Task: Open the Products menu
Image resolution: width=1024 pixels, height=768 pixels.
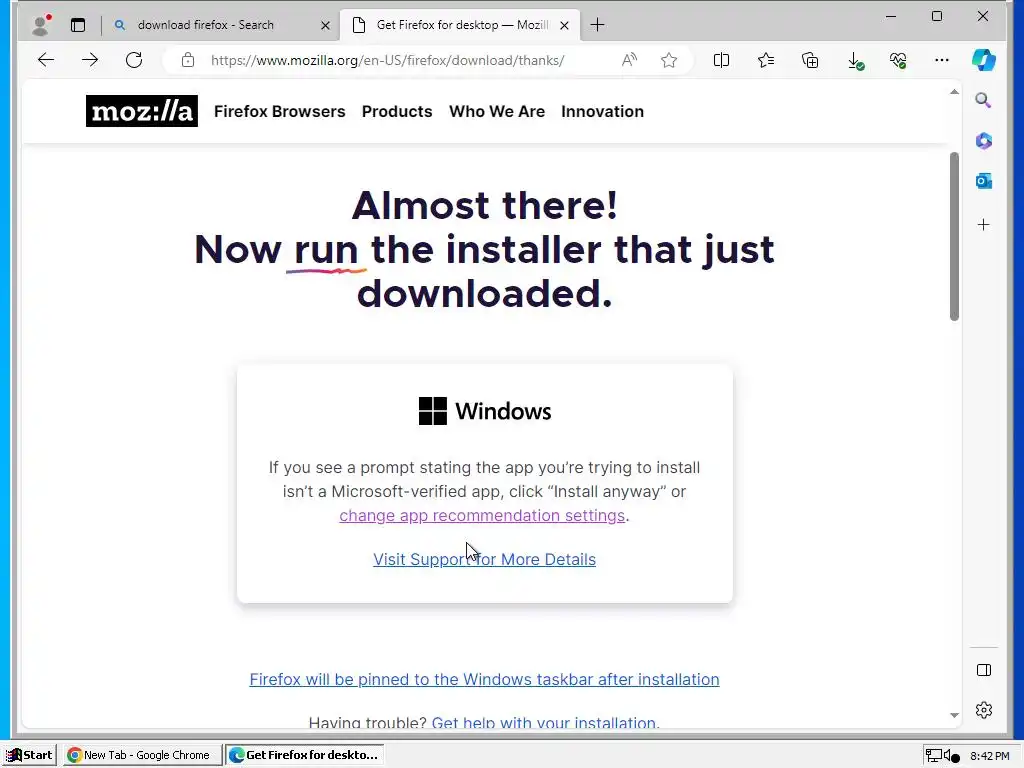Action: (397, 112)
